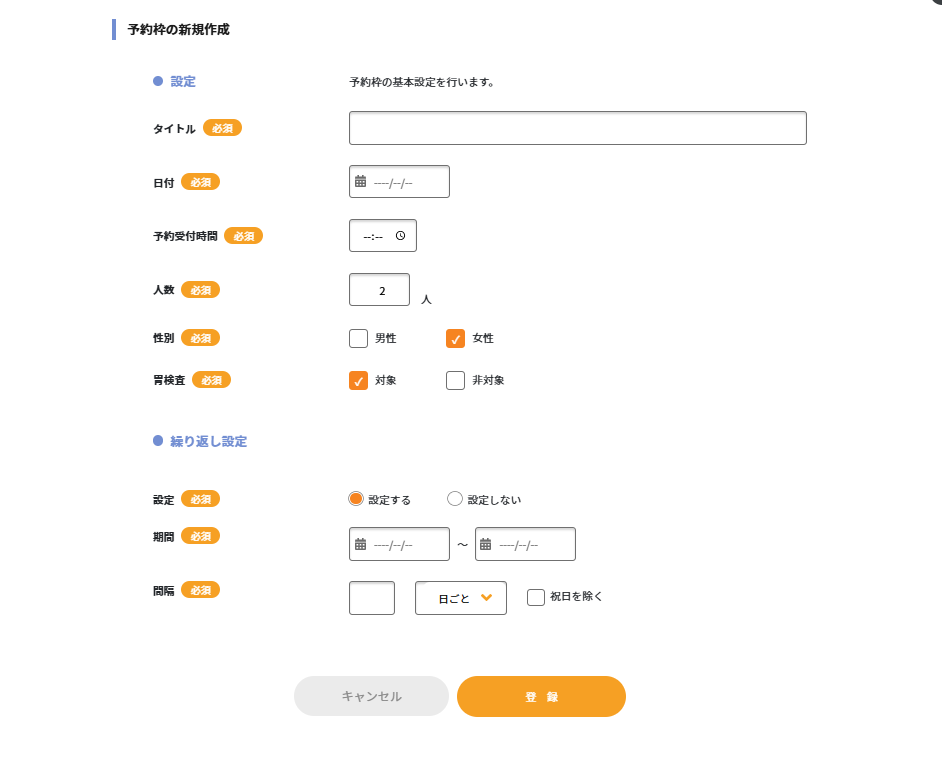This screenshot has height=763, width=942.
Task: Click the キャンセル button
Action: tap(371, 696)
